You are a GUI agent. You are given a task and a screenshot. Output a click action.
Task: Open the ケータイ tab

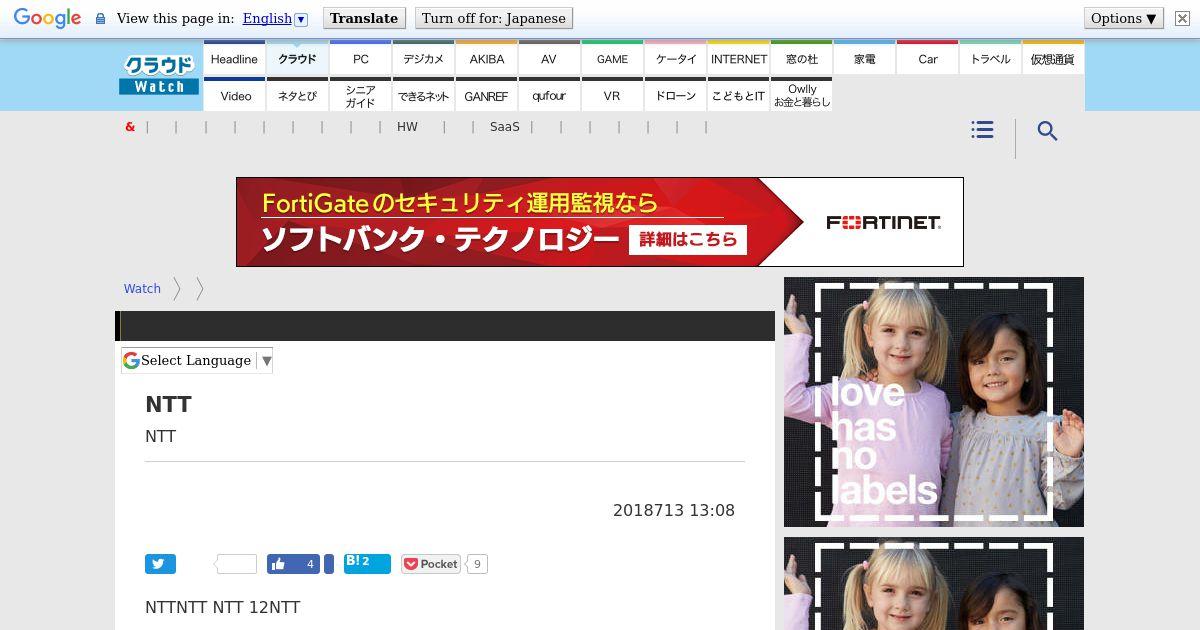click(x=676, y=59)
